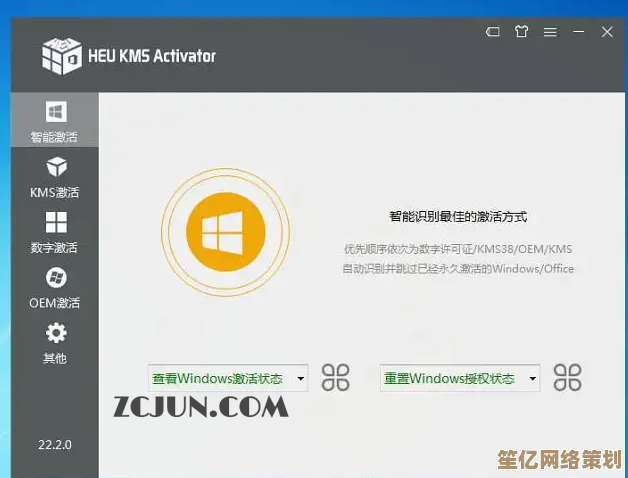628x478 pixels.
Task: Click the 优先顺序 priority description line
Action: pyautogui.click(x=457, y=248)
